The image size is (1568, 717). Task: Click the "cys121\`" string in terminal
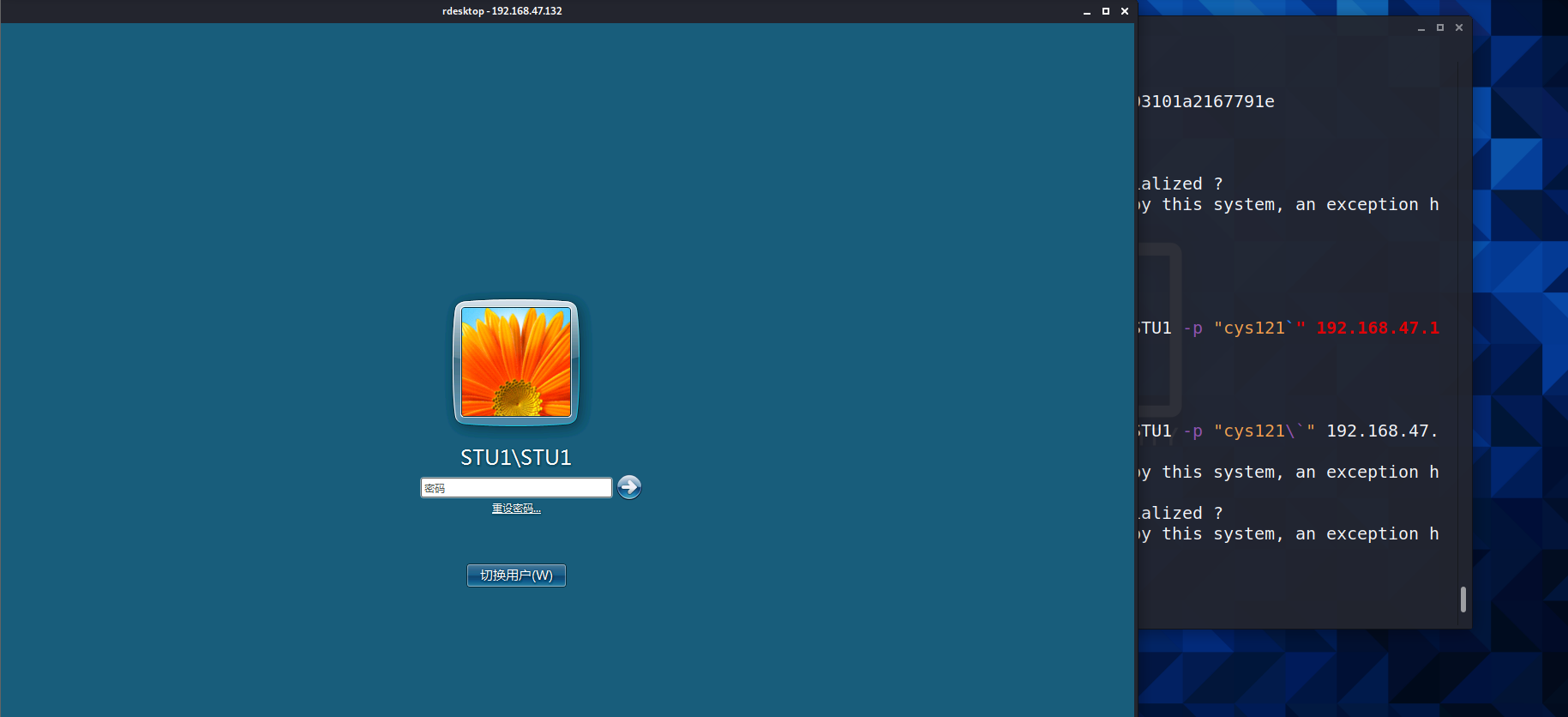pyautogui.click(x=1265, y=431)
